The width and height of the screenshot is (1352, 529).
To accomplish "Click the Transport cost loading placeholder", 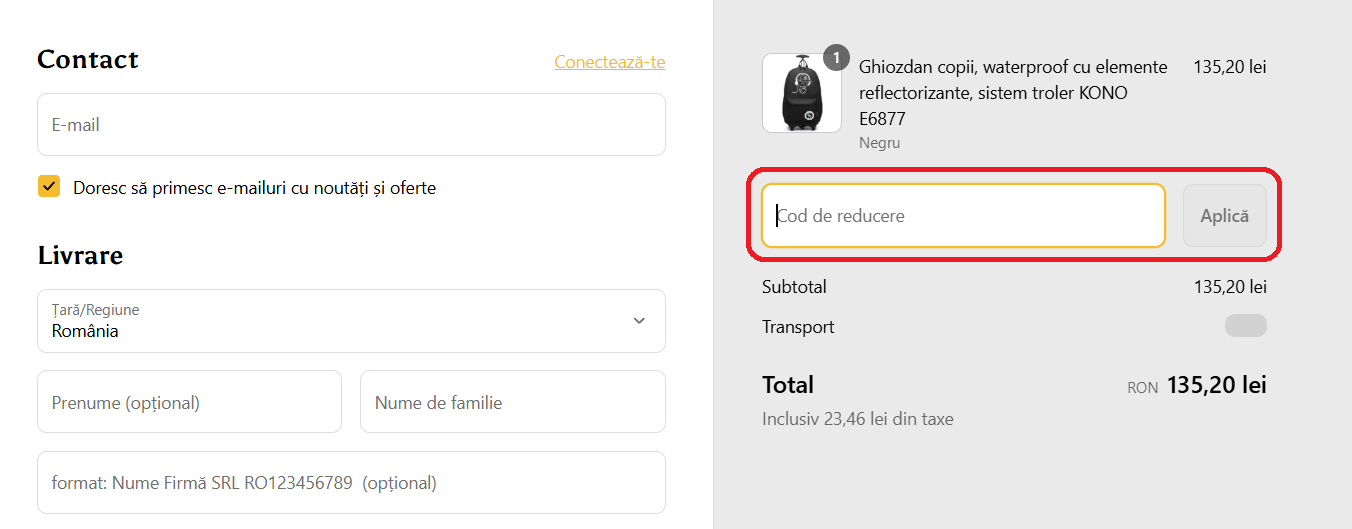I will 1245,326.
